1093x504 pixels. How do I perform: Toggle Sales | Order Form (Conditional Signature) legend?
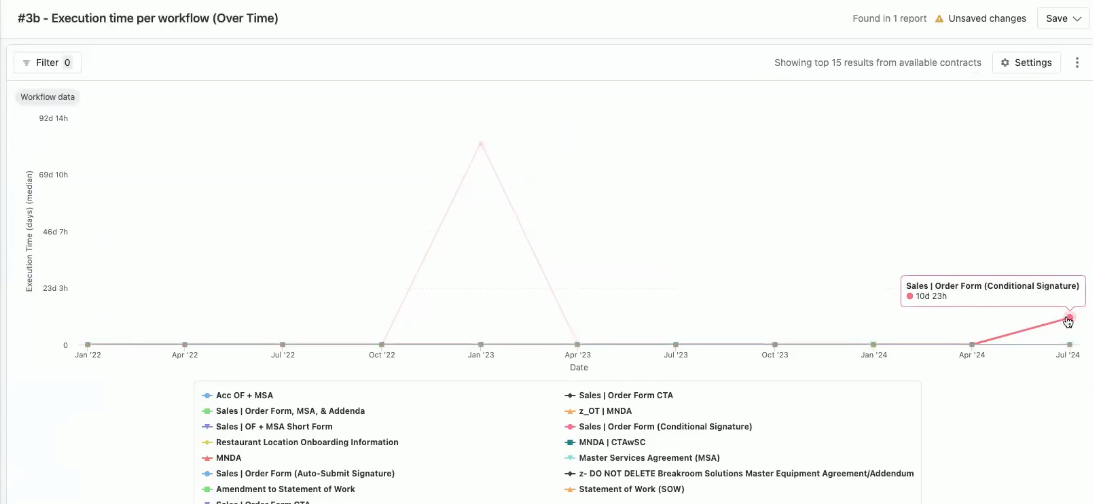(665, 426)
